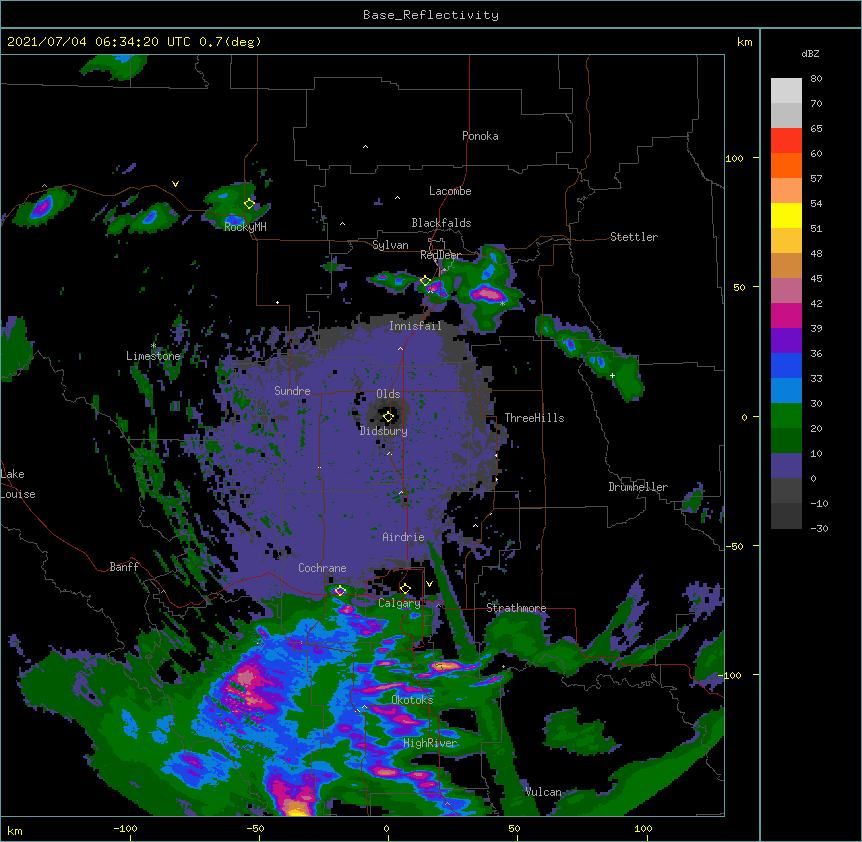Click the yellow diamond marker below the Cochrane label
This screenshot has height=842, width=862.
(x=340, y=591)
